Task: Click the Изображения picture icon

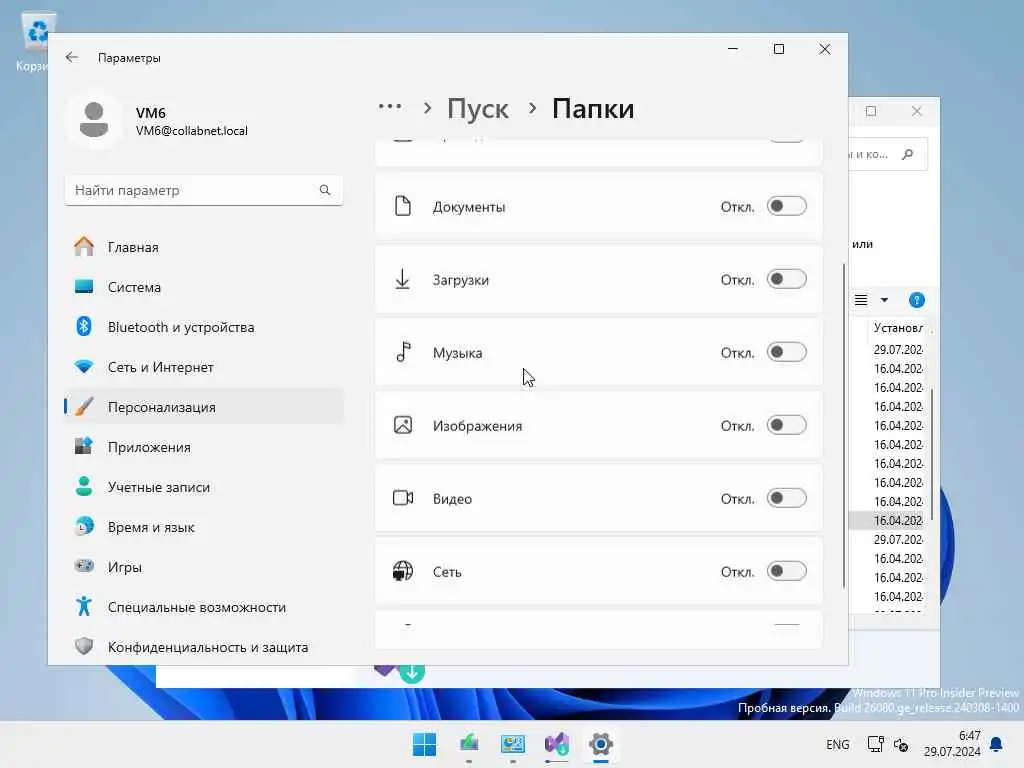Action: pos(403,425)
